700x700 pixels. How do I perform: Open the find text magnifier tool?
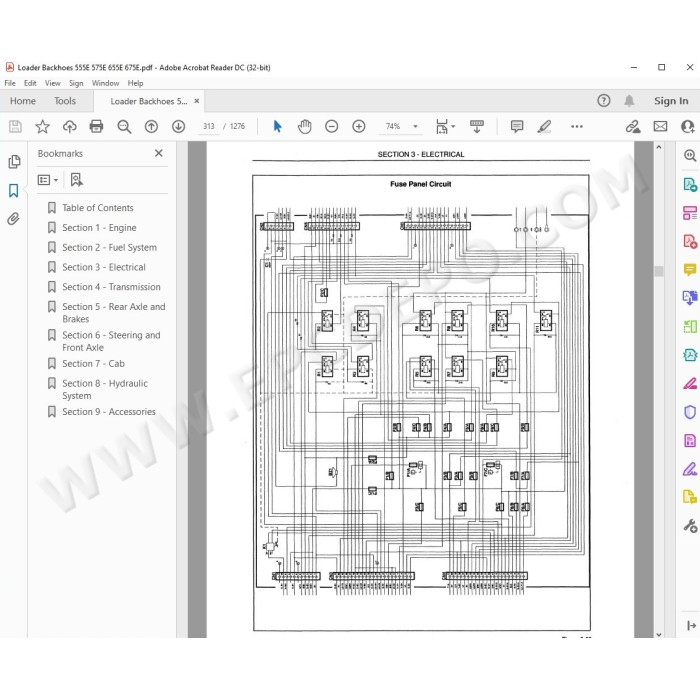[x=124, y=127]
